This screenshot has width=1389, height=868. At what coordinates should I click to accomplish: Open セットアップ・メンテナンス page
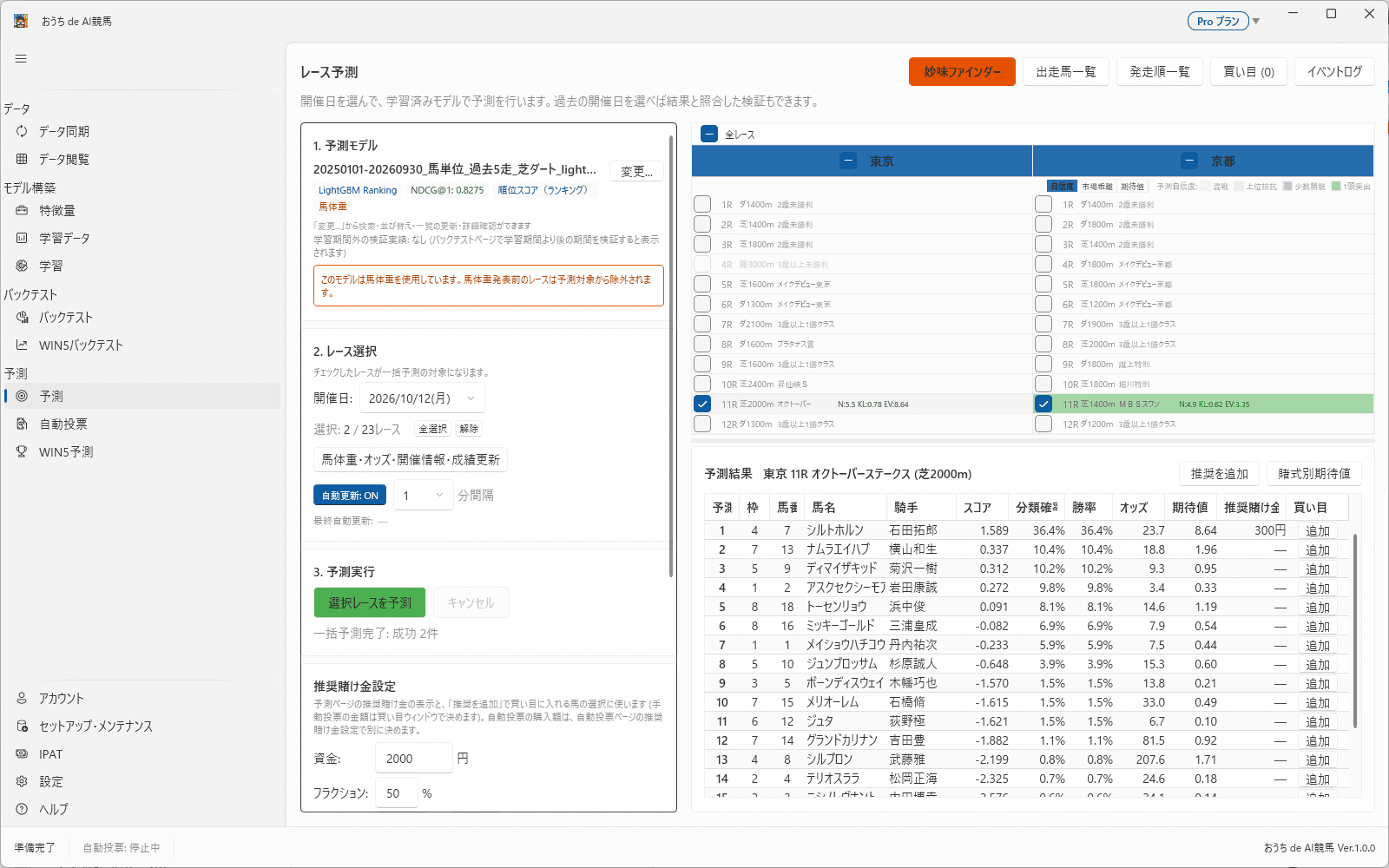[x=141, y=727]
